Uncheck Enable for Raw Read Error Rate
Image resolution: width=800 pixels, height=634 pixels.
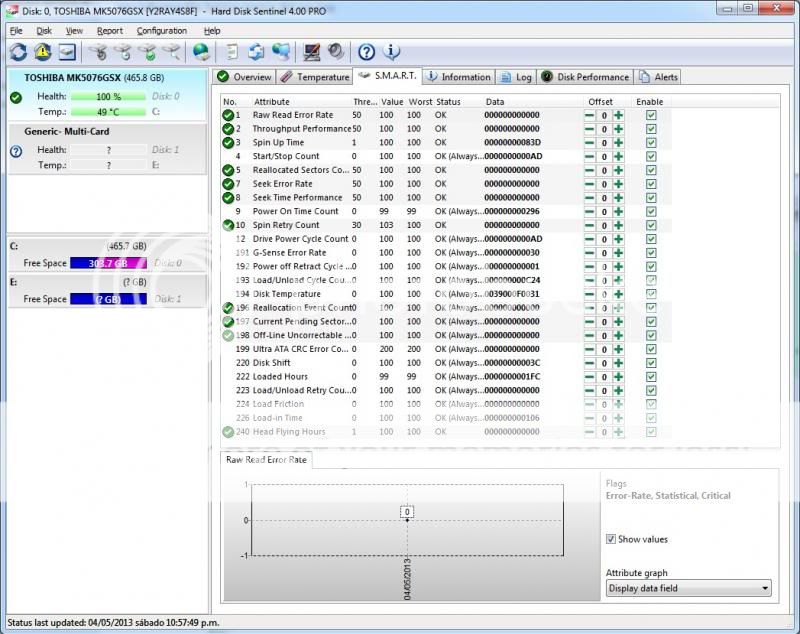click(x=651, y=115)
